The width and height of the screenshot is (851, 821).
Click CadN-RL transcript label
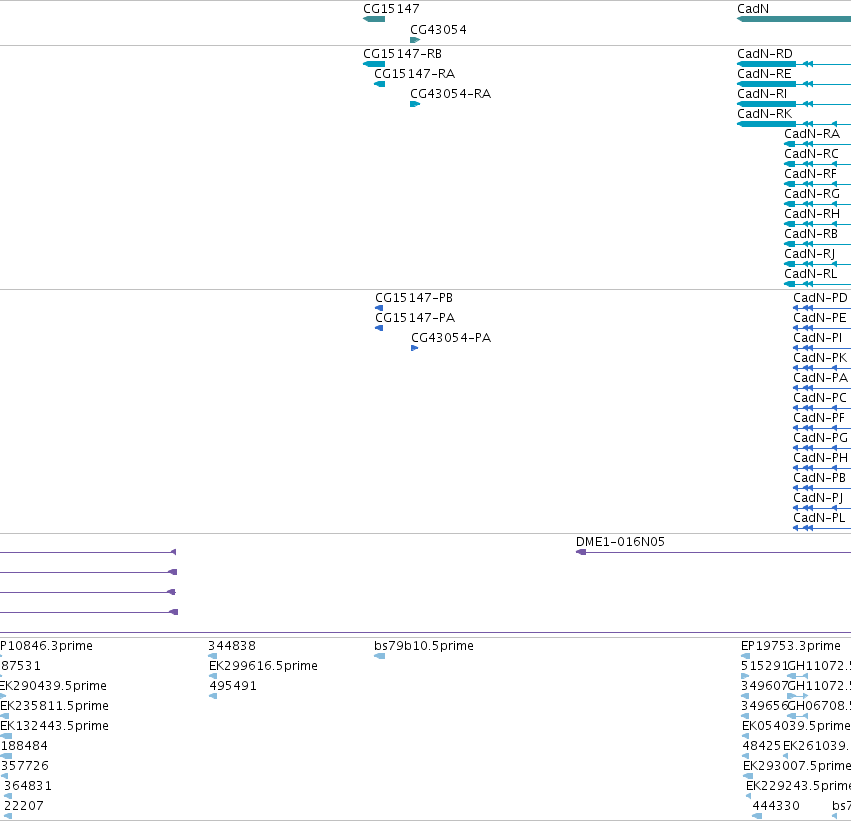point(810,274)
